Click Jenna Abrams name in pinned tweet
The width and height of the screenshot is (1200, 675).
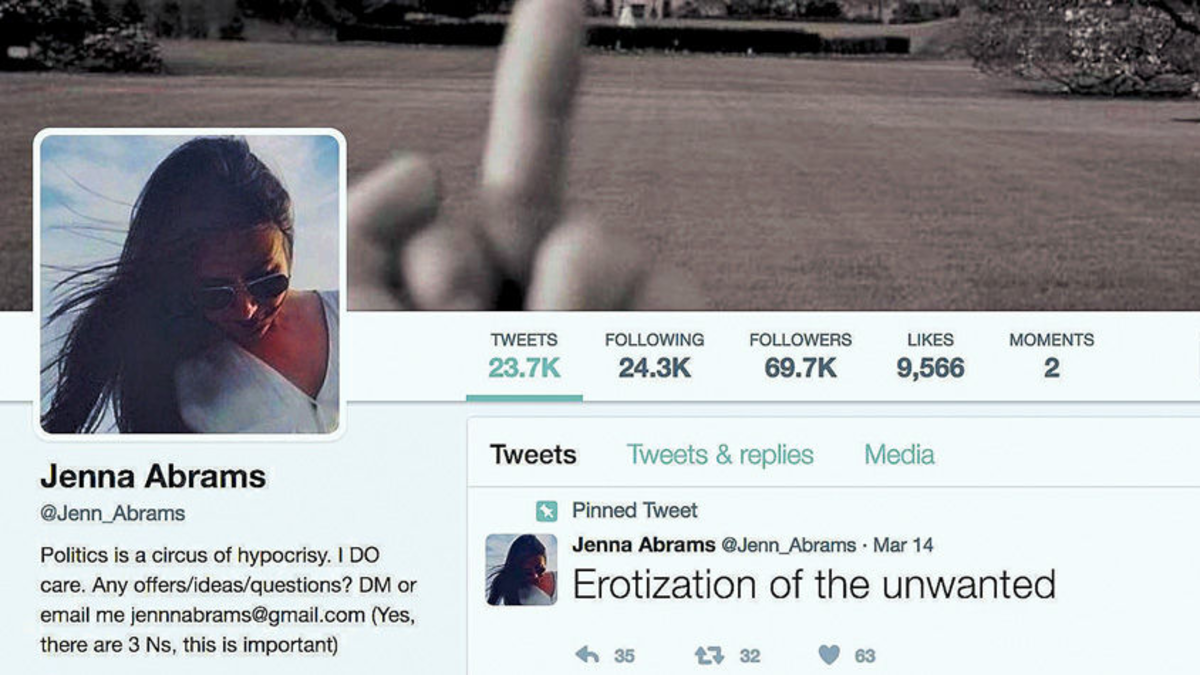pos(643,545)
